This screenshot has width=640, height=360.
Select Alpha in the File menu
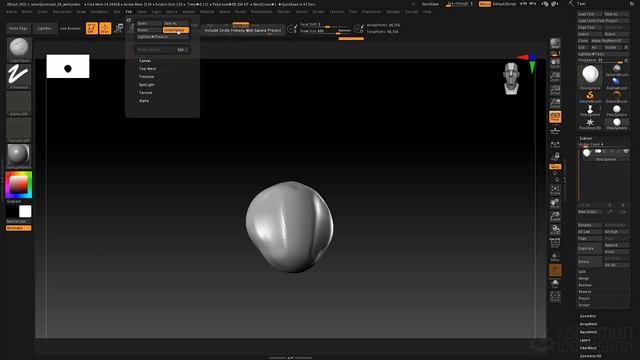pyautogui.click(x=144, y=101)
